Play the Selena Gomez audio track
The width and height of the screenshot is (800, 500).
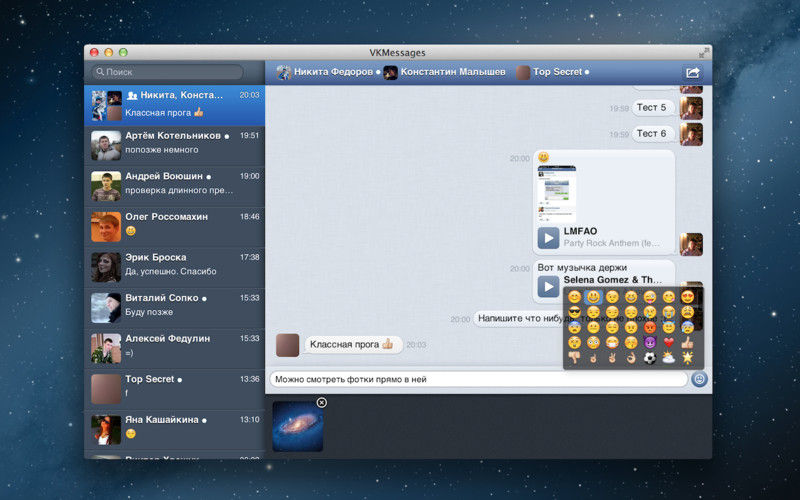point(548,286)
